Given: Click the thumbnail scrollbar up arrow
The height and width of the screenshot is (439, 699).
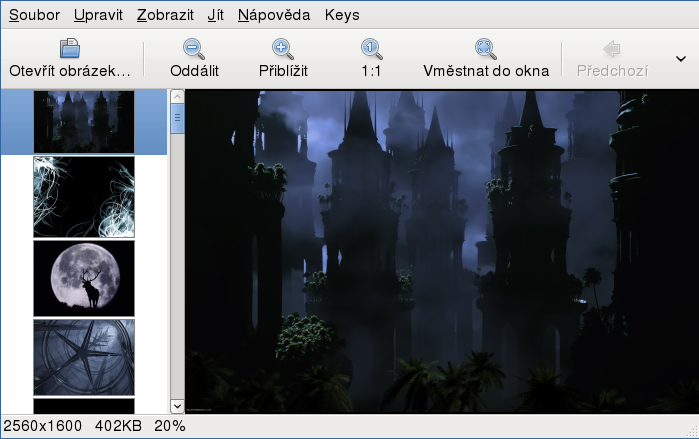Looking at the screenshot, I should (x=177, y=97).
